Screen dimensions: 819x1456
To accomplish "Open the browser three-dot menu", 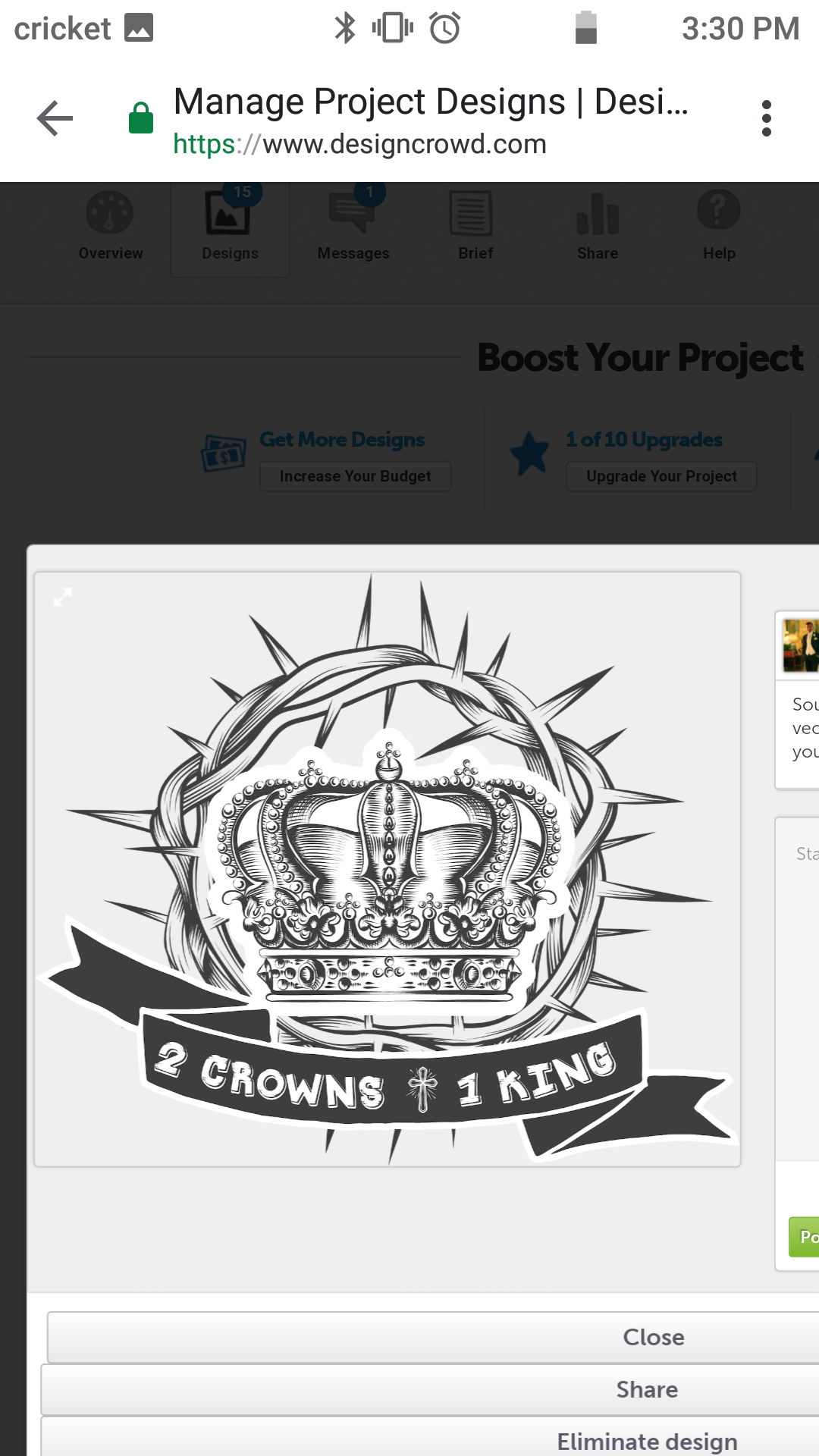I will (766, 118).
